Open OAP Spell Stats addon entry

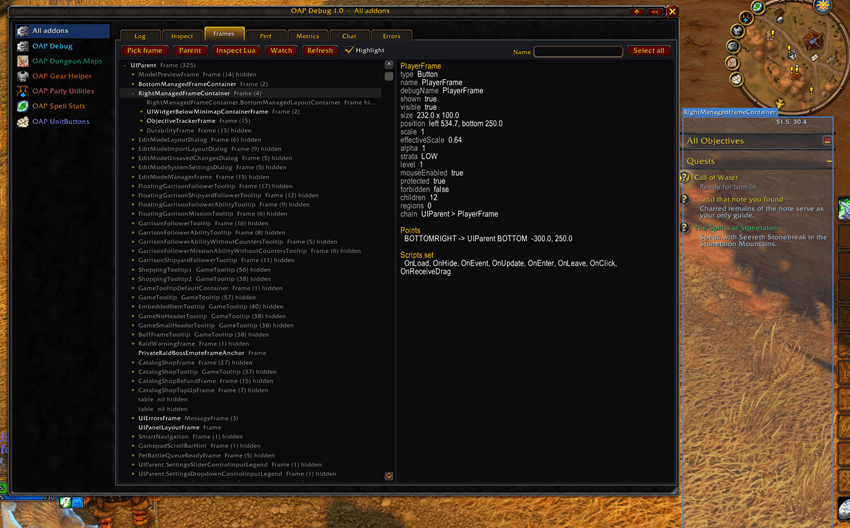62,106
